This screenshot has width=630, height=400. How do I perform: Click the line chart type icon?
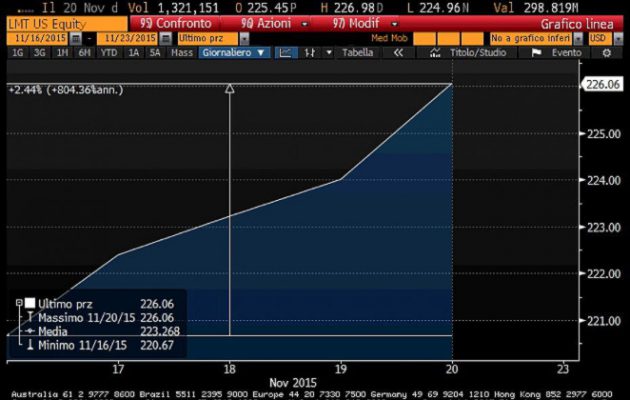(x=285, y=52)
